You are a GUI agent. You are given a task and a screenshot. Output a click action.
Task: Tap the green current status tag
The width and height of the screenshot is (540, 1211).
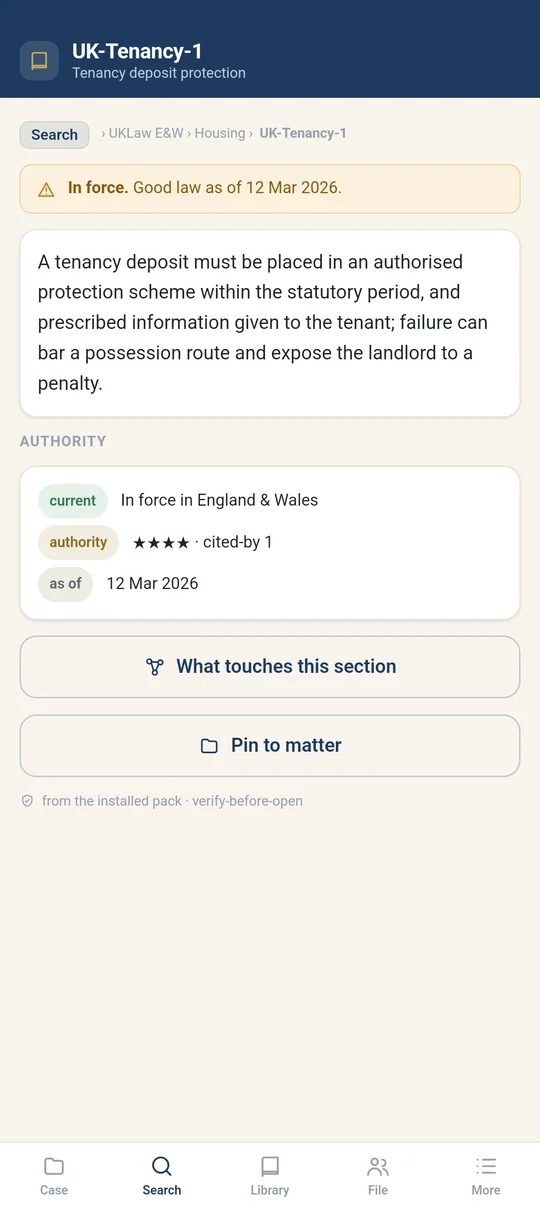point(73,501)
